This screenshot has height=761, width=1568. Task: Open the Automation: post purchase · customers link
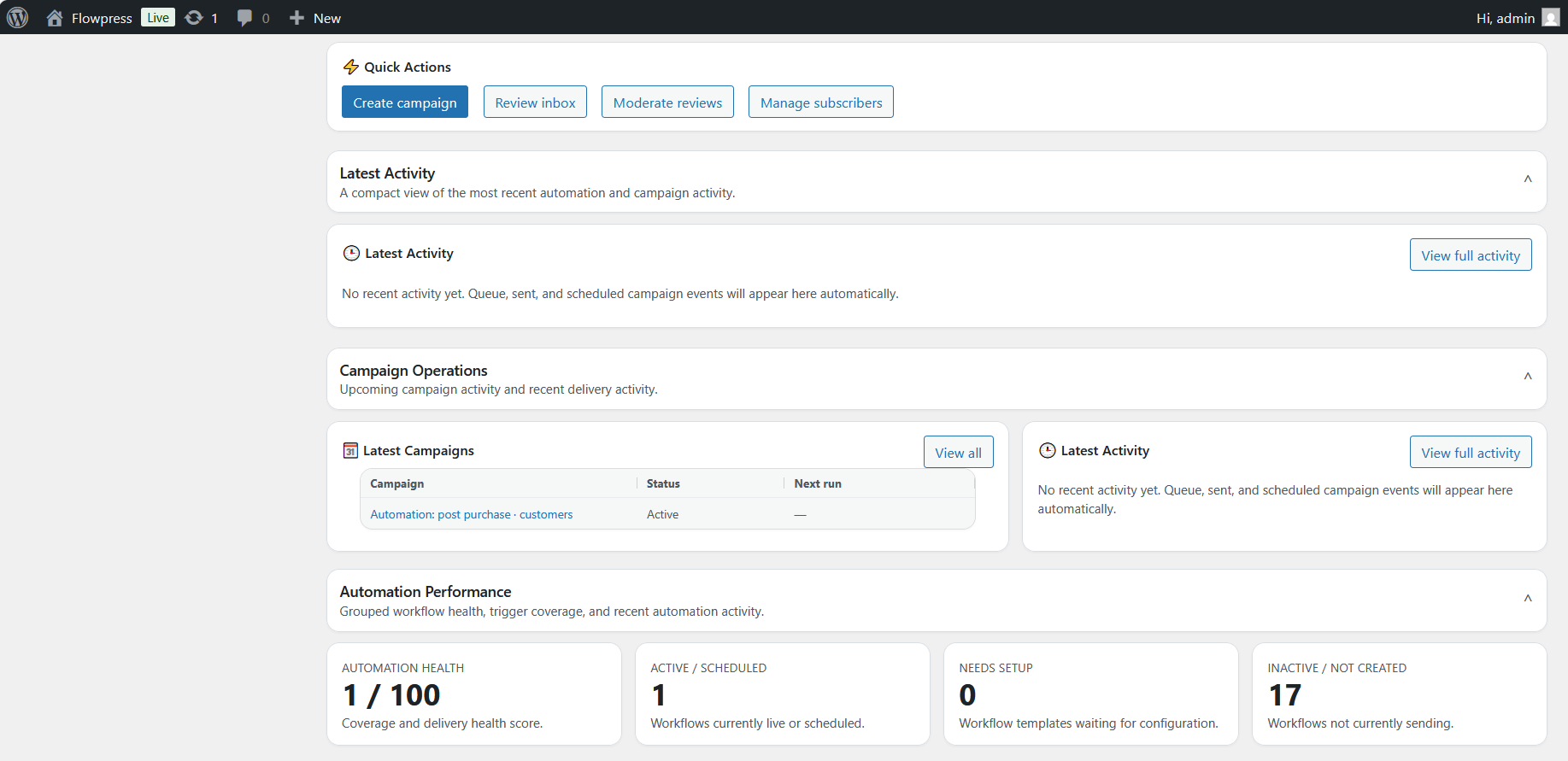coord(472,514)
